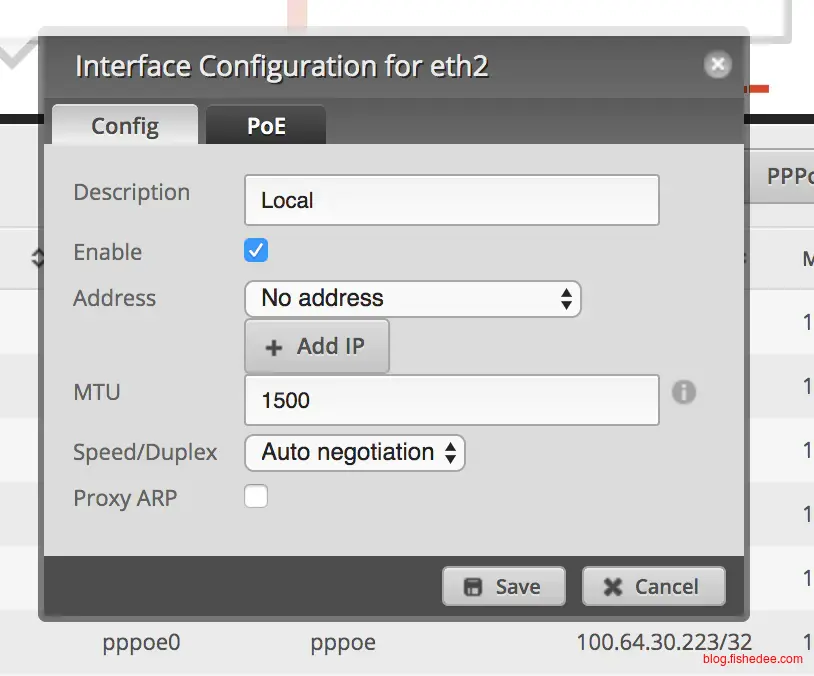This screenshot has height=676, width=814.
Task: Click the dialog title 'Interface Configuration for eth2'
Action: tap(282, 67)
